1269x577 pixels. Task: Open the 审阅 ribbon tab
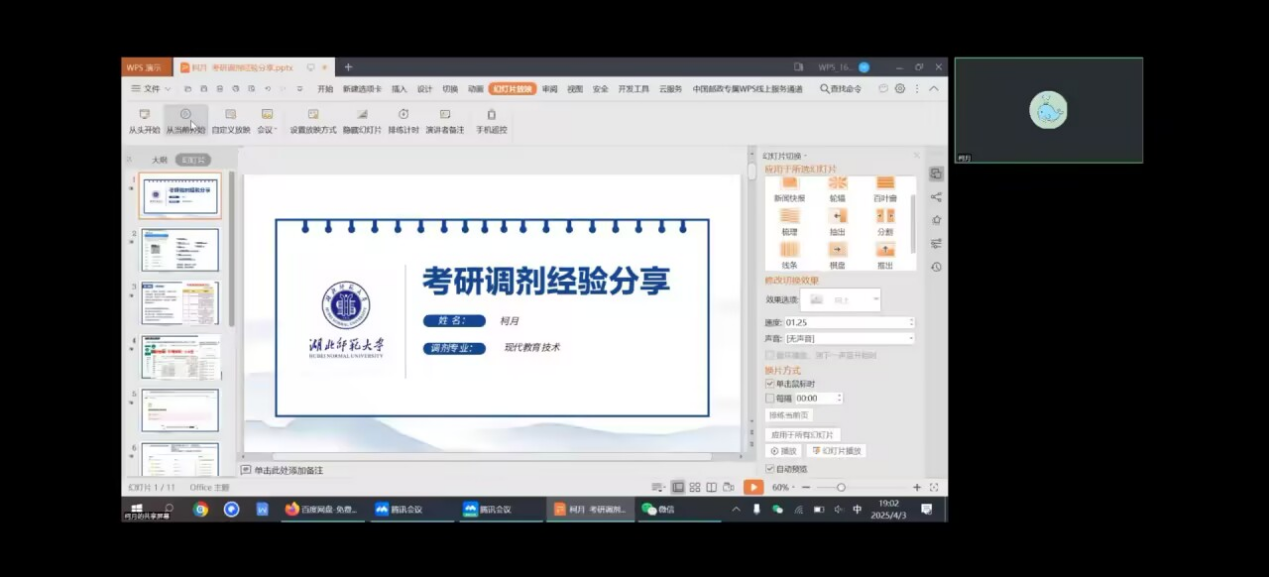[549, 89]
